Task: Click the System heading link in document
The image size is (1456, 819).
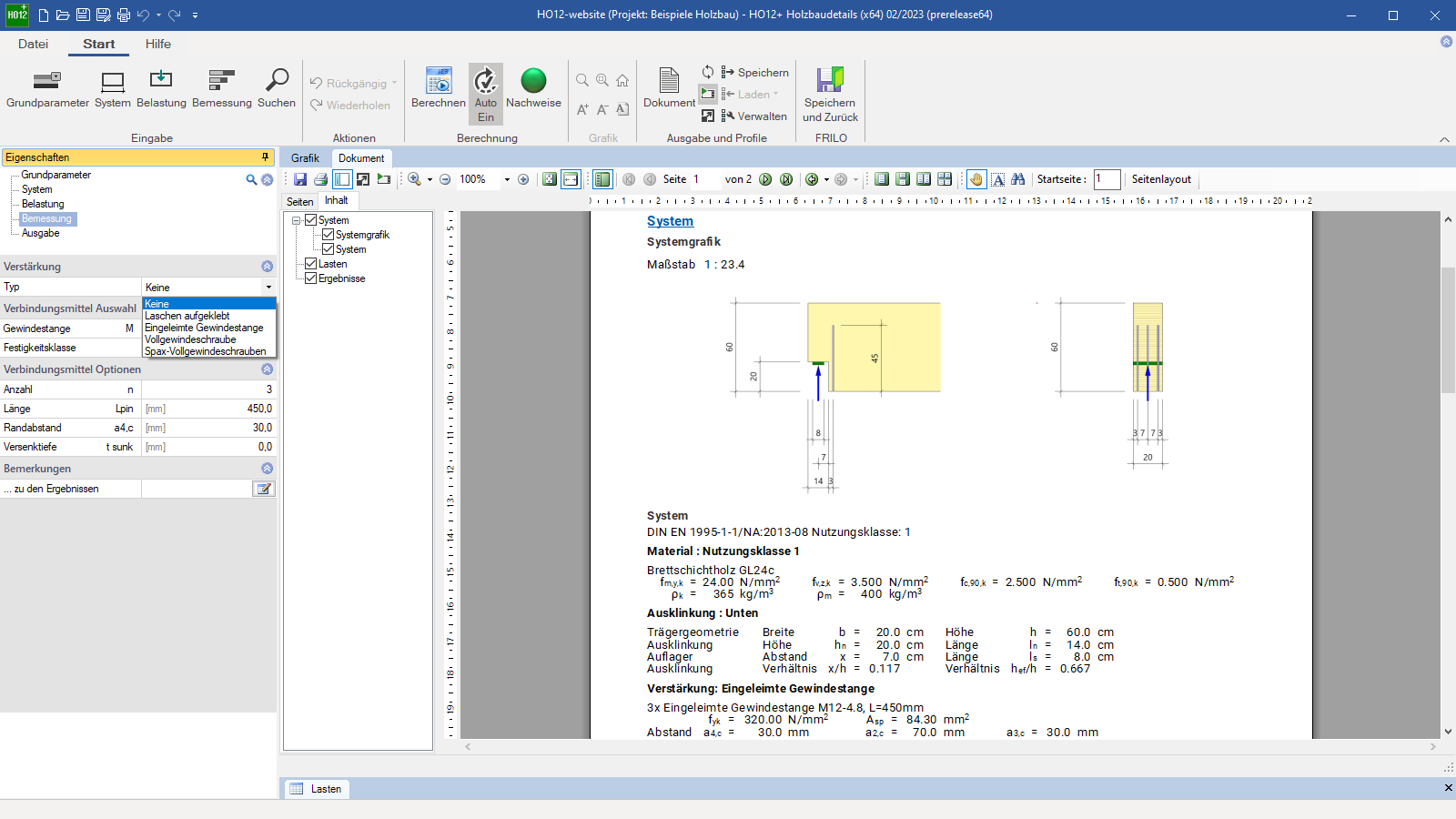Action: 670,221
